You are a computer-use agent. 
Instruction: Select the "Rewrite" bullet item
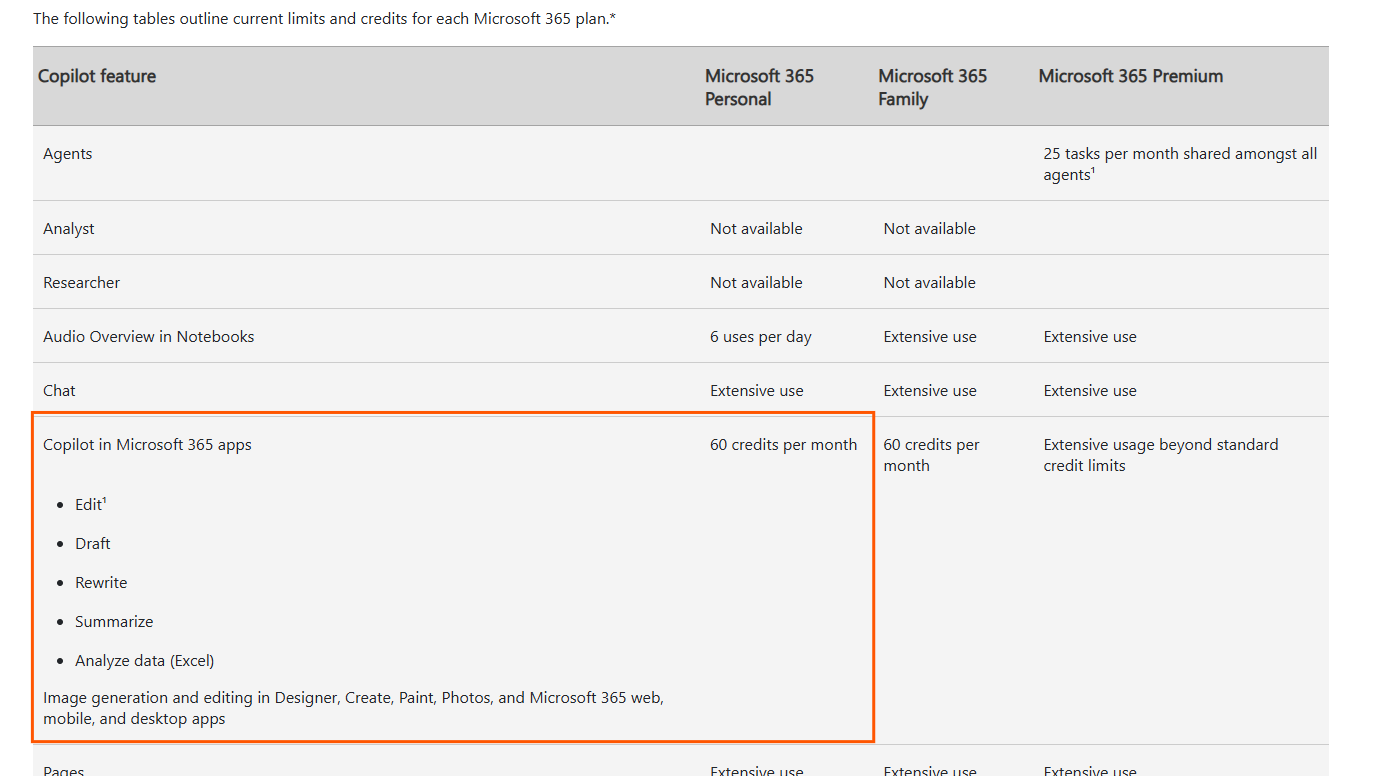[x=101, y=583]
